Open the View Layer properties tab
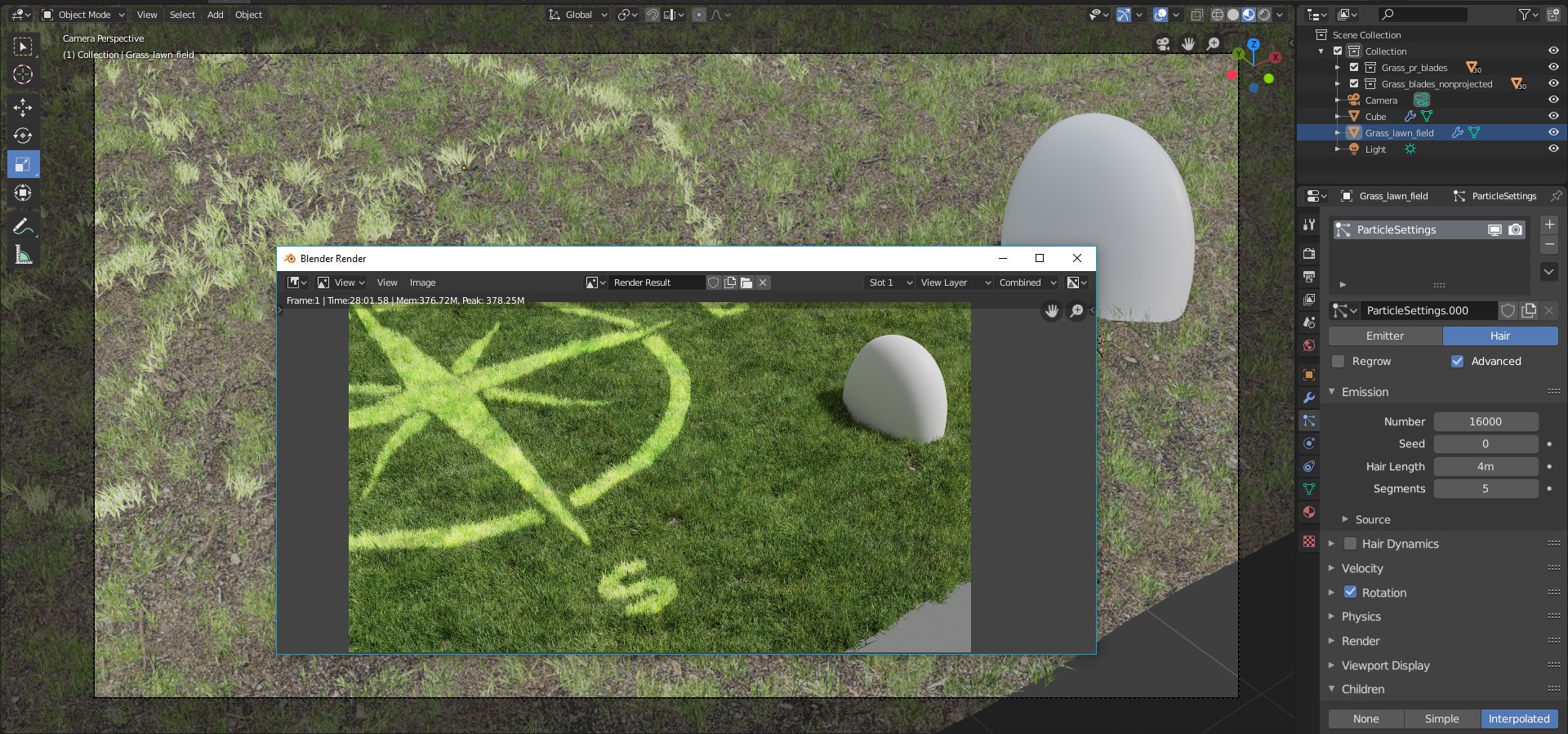 1309,299
